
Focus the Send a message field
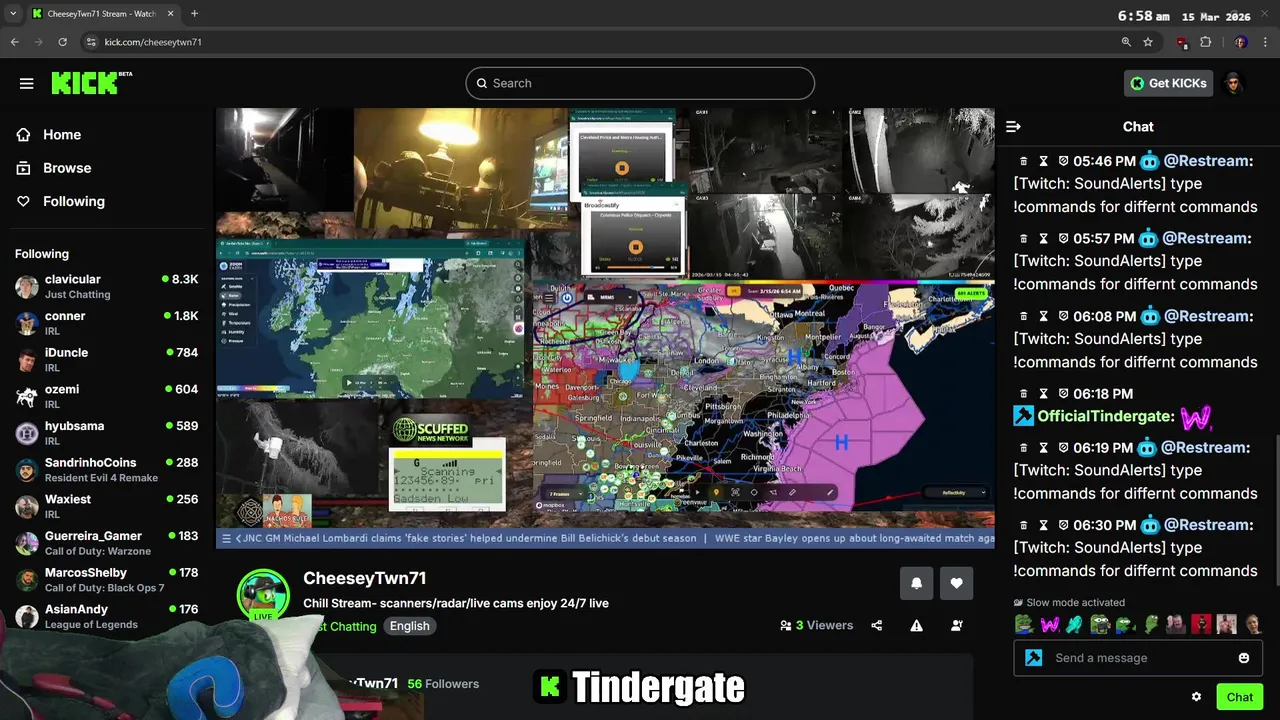click(x=1138, y=658)
